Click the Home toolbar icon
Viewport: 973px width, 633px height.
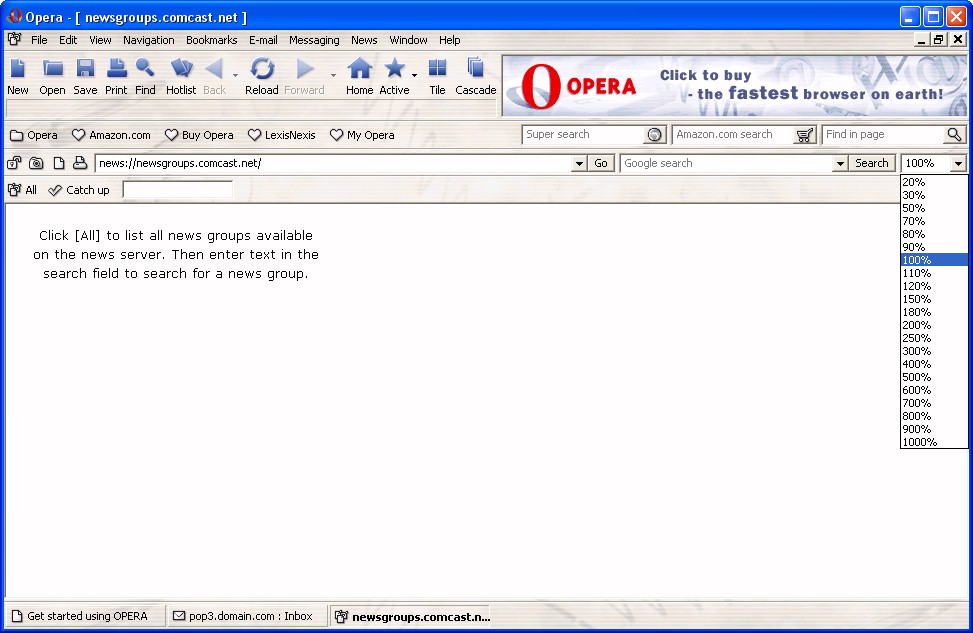pyautogui.click(x=359, y=69)
